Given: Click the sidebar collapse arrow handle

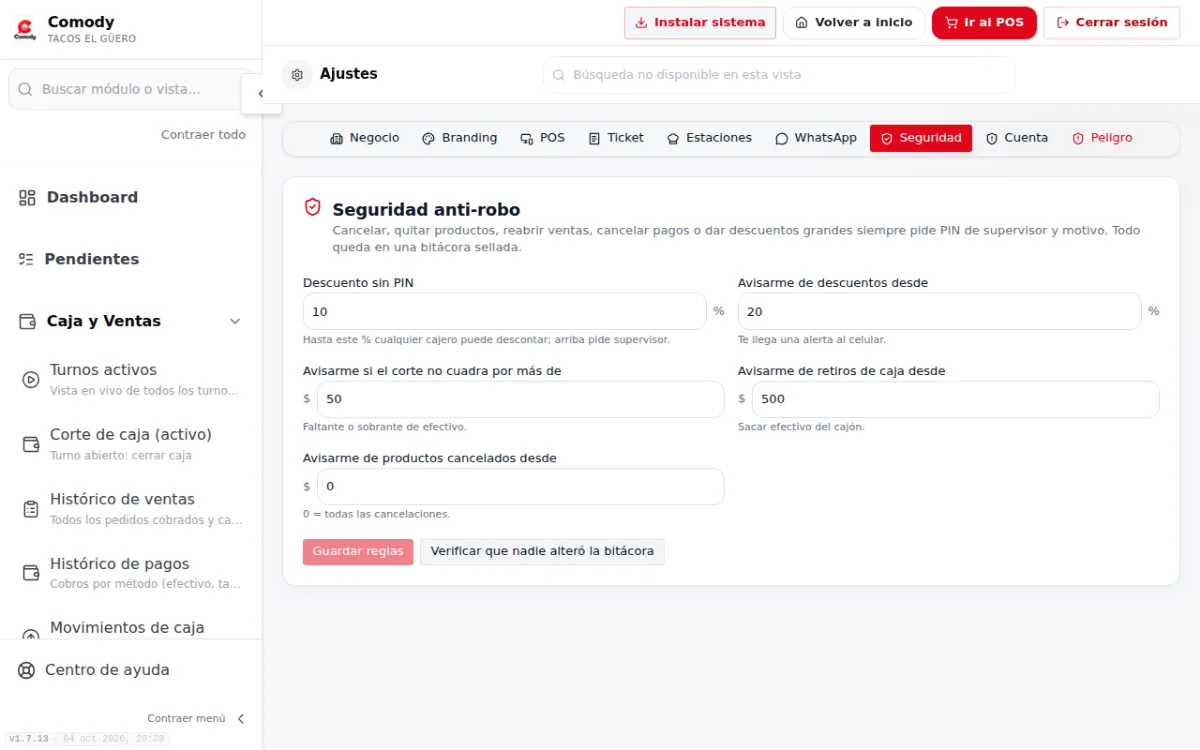Looking at the screenshot, I should 260,93.
